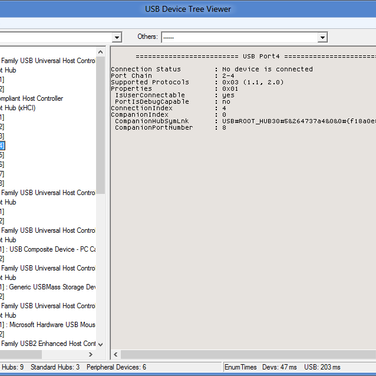Click the Connection Status label
The width and height of the screenshot is (376, 376).
146,69
